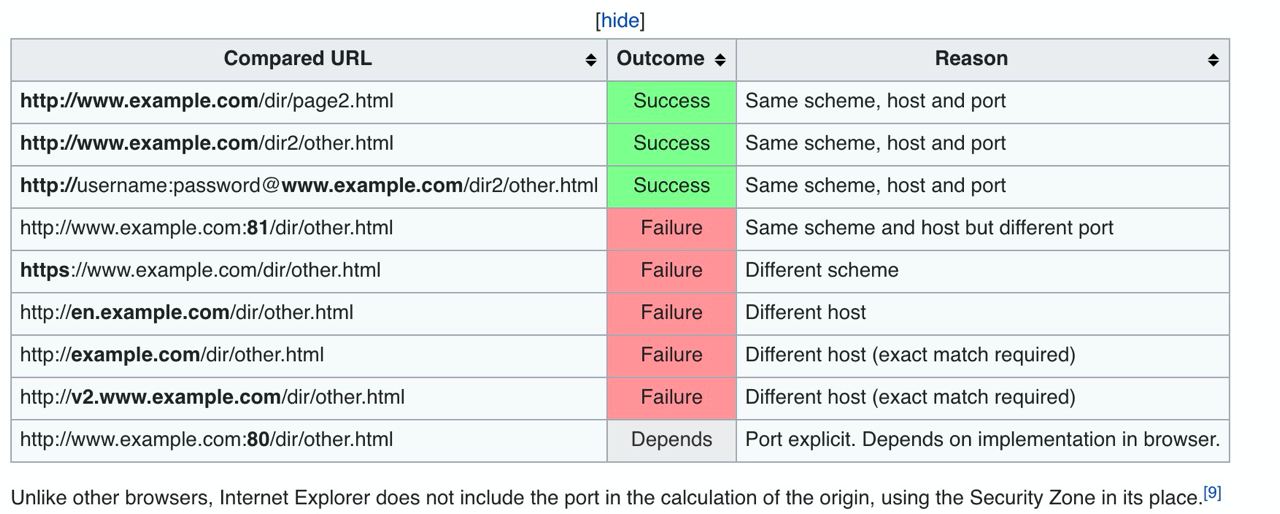
Task: Click the Compared URL sort arrows icon
Action: click(591, 60)
